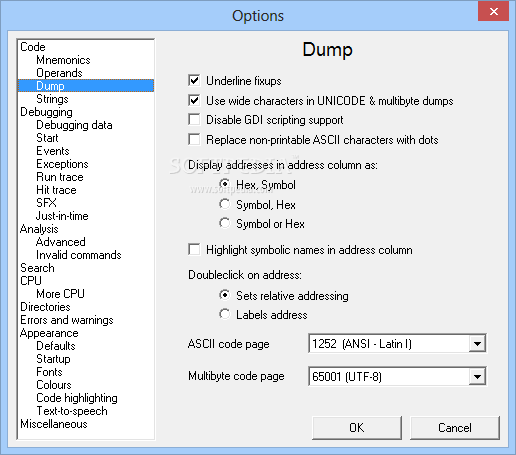Select the highlighted Dump tree item
This screenshot has height=455, width=516.
click(86, 86)
